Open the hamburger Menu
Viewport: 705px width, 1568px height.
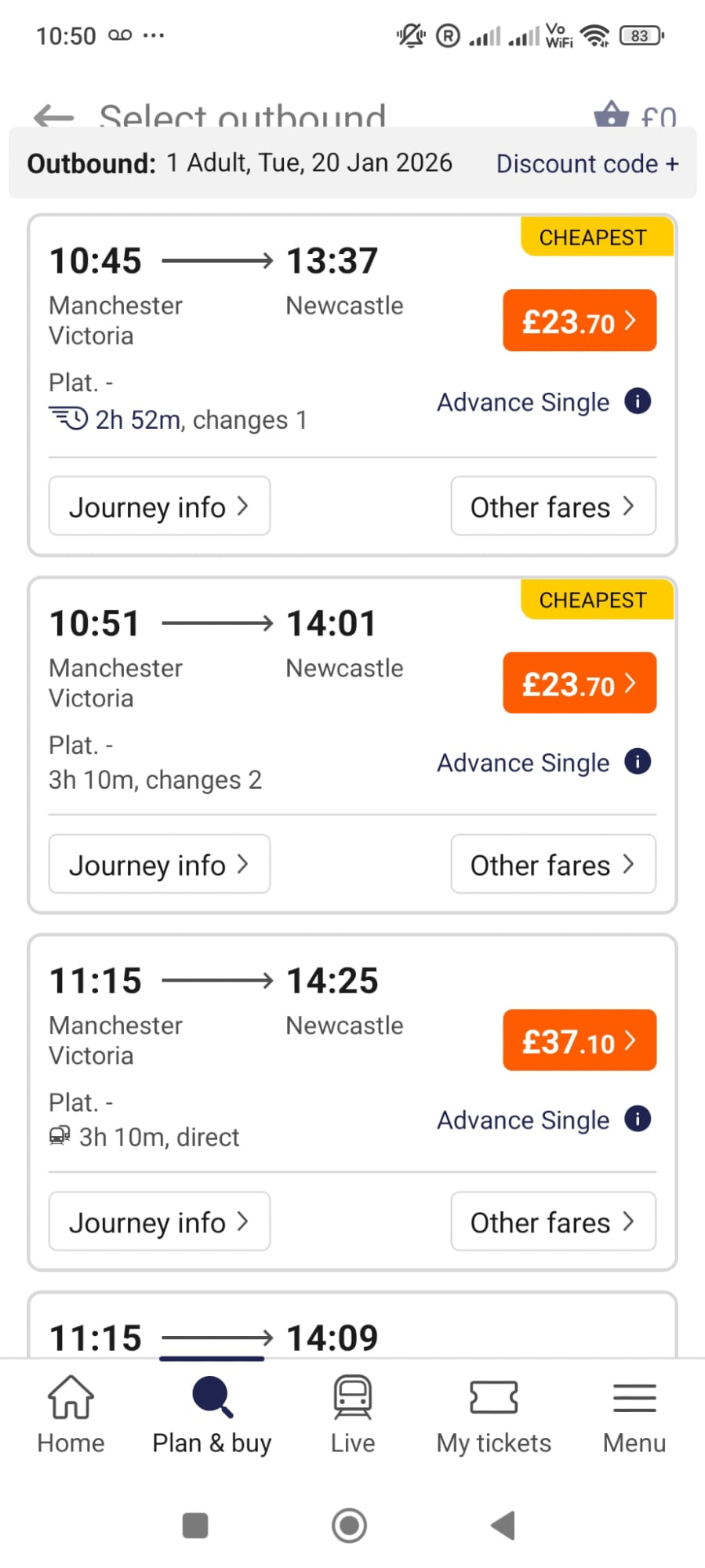pos(634,1415)
